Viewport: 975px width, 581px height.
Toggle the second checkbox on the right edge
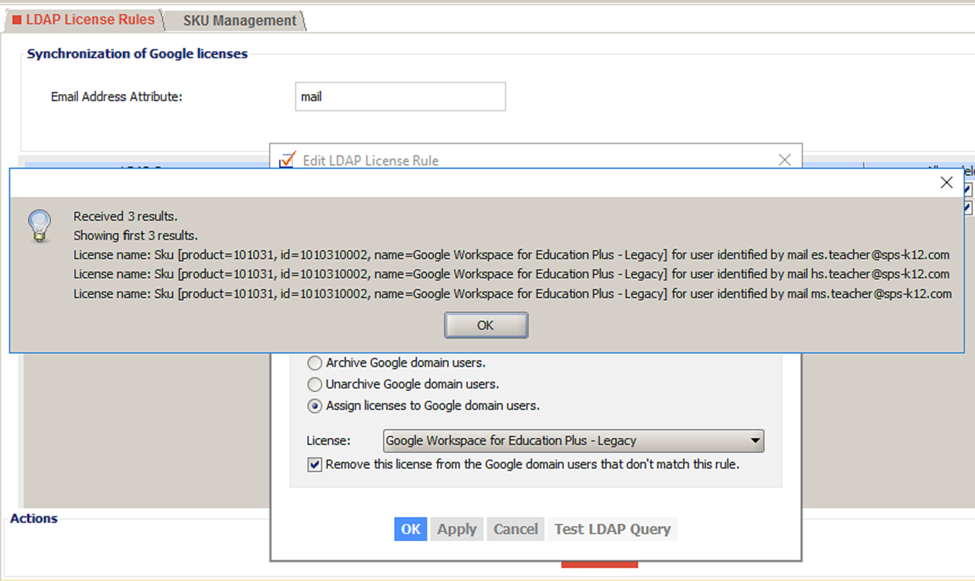coord(968,207)
